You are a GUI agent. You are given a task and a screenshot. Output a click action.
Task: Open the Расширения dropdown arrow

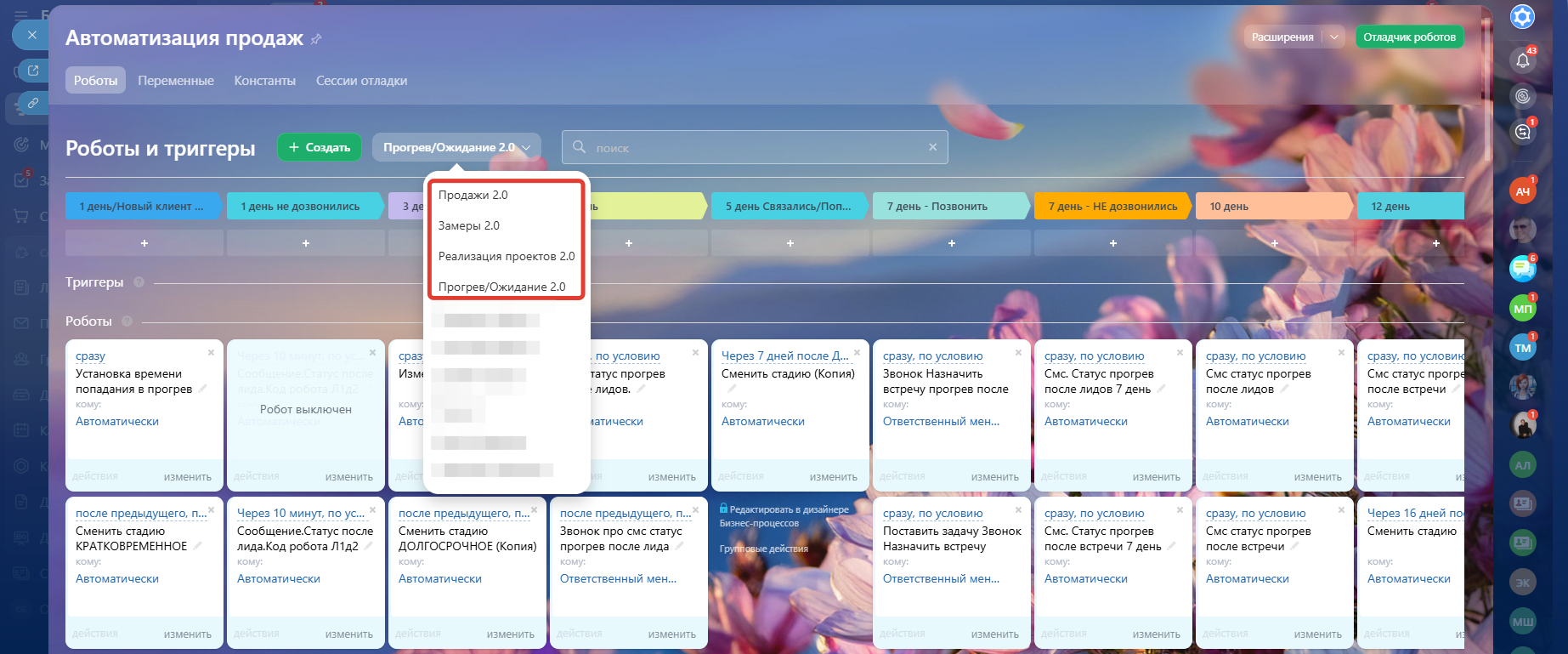click(1334, 37)
